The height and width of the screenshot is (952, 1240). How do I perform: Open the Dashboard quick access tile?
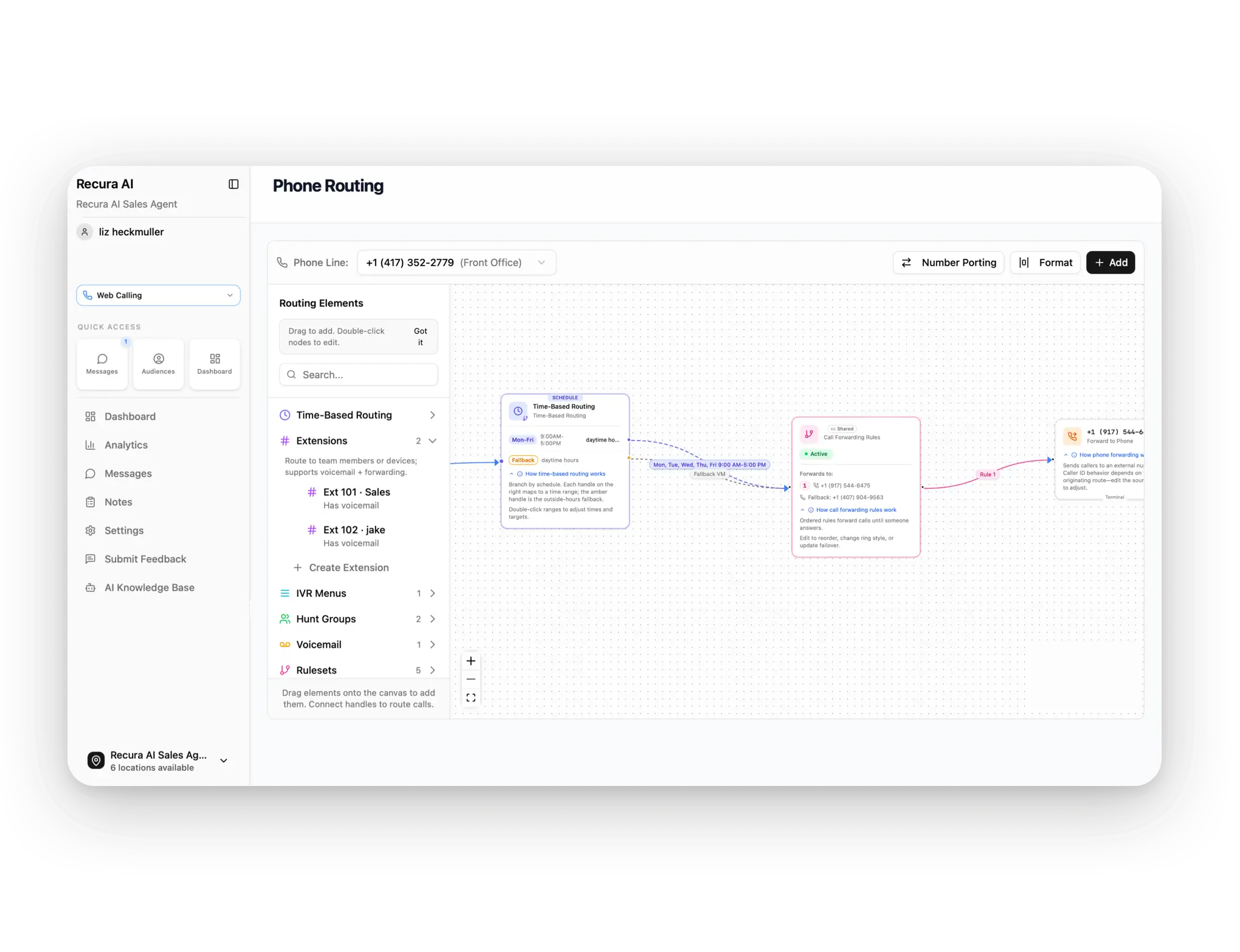(215, 364)
